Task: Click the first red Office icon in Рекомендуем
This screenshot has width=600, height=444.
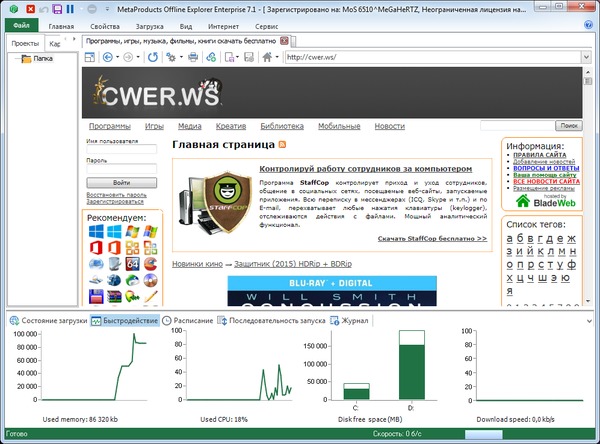Action: [96, 248]
